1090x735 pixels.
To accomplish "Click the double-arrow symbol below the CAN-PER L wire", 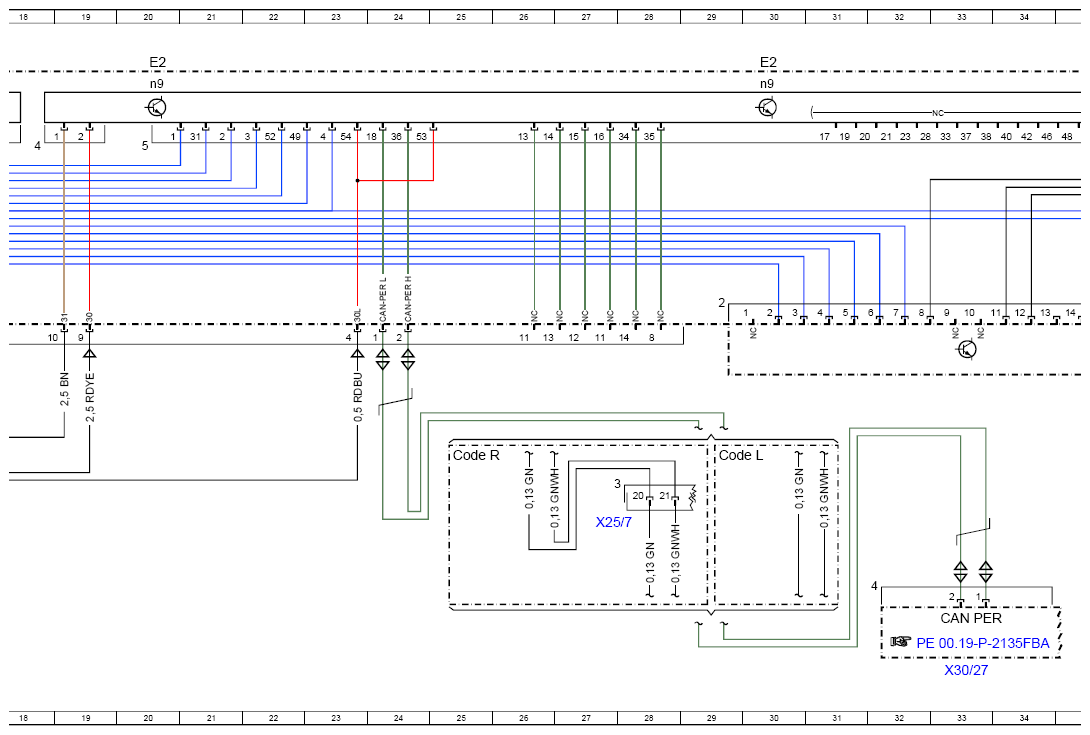I will [382, 360].
